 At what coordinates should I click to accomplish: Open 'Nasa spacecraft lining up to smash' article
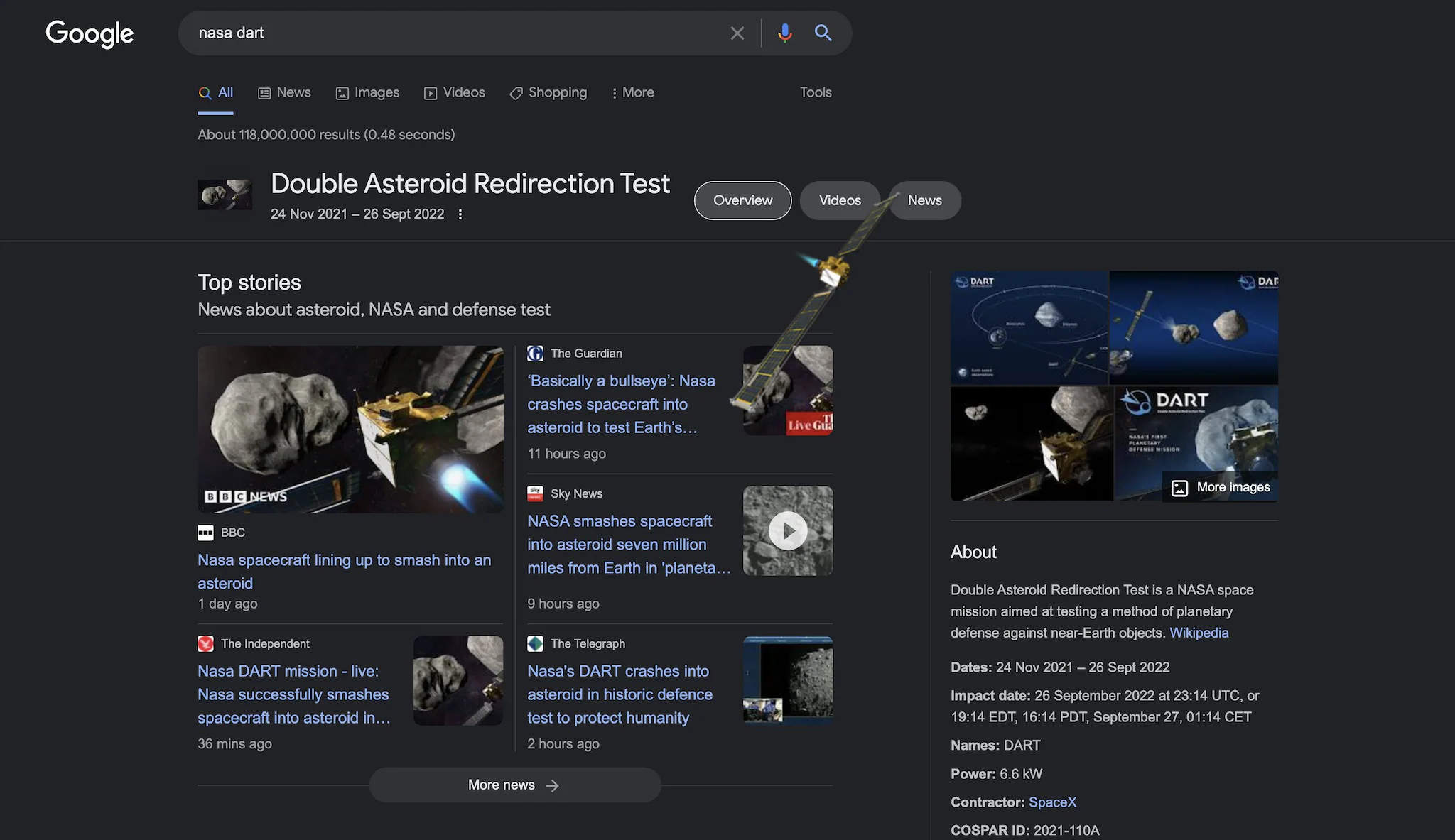coord(344,572)
